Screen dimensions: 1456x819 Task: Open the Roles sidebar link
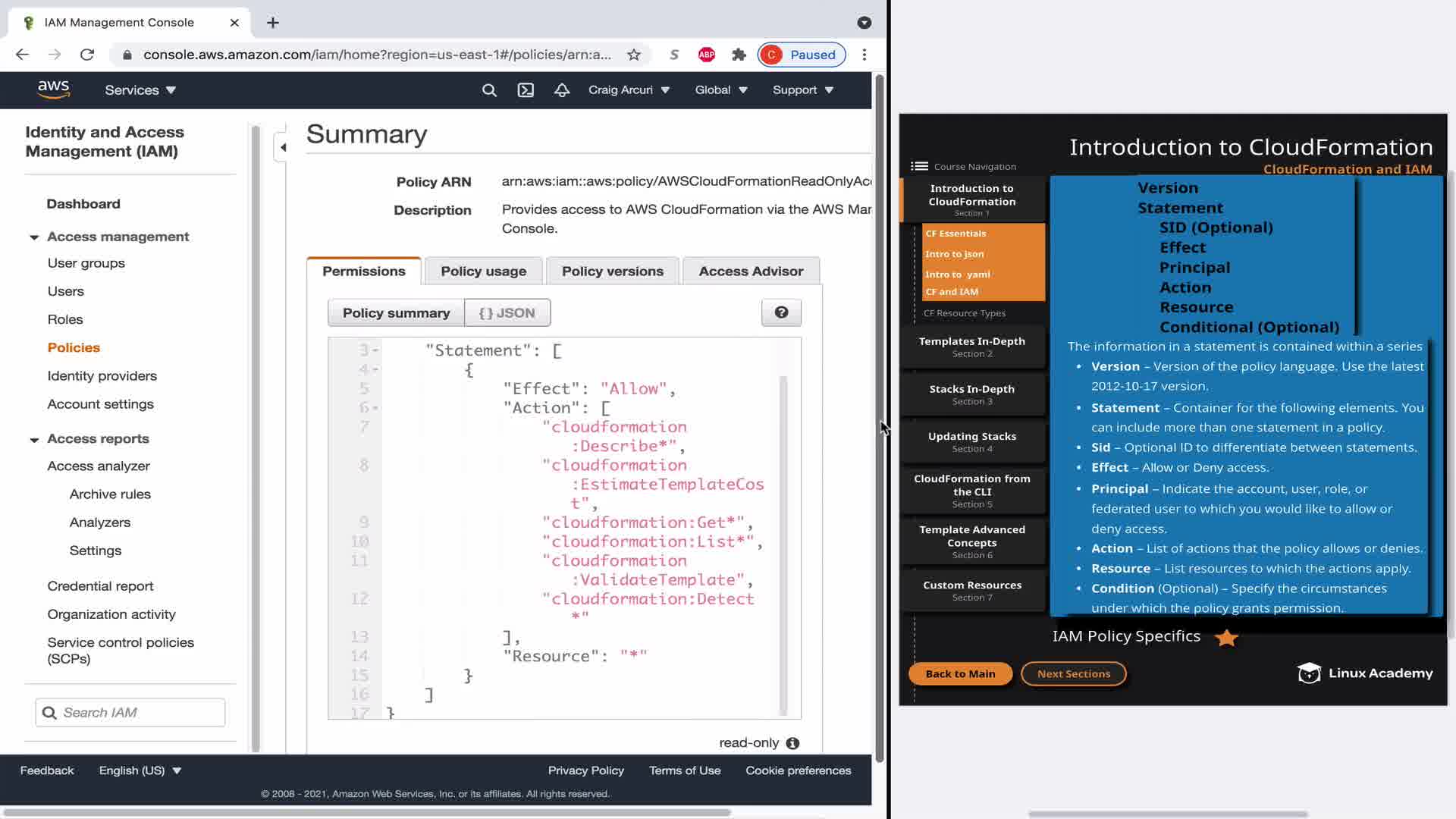click(65, 319)
